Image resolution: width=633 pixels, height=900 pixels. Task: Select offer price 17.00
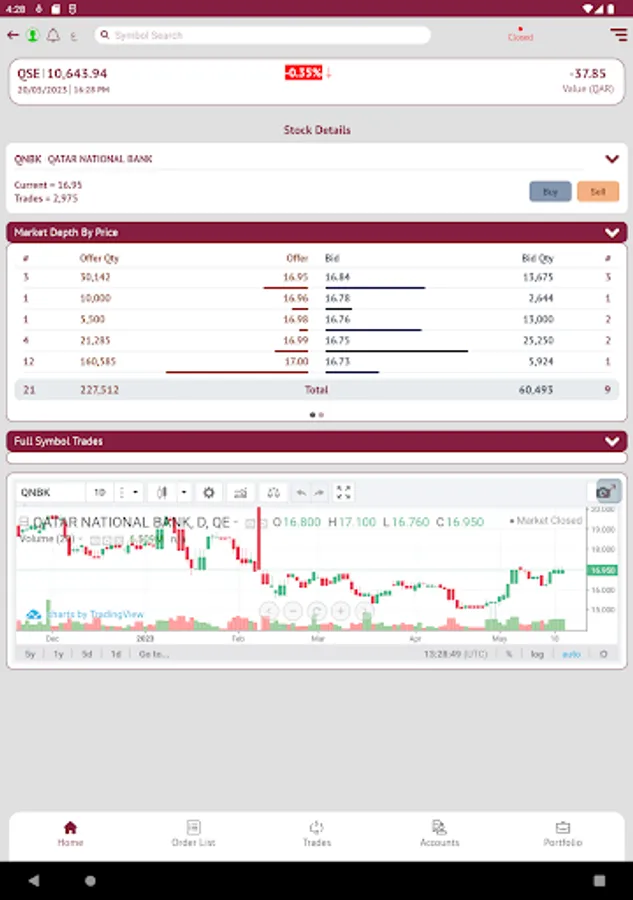pos(297,362)
